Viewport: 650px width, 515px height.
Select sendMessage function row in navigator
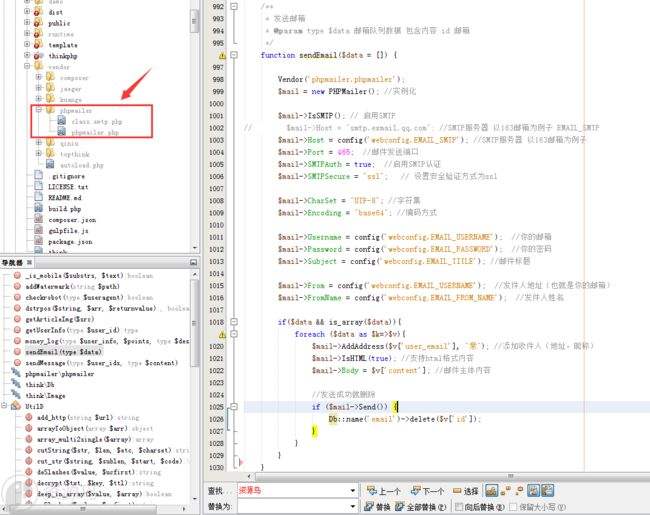(95, 363)
